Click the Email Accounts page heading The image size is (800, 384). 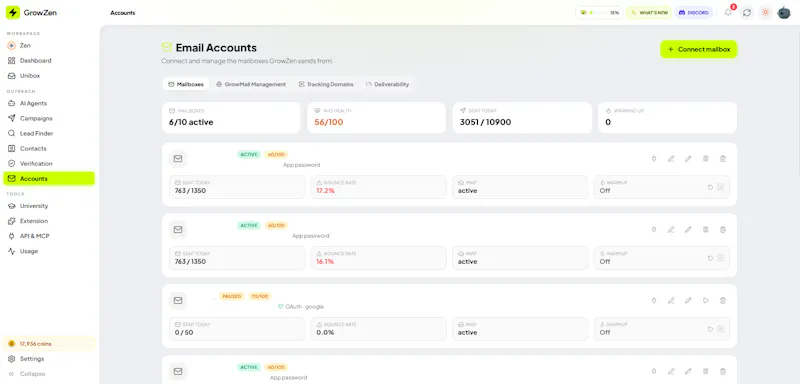216,48
